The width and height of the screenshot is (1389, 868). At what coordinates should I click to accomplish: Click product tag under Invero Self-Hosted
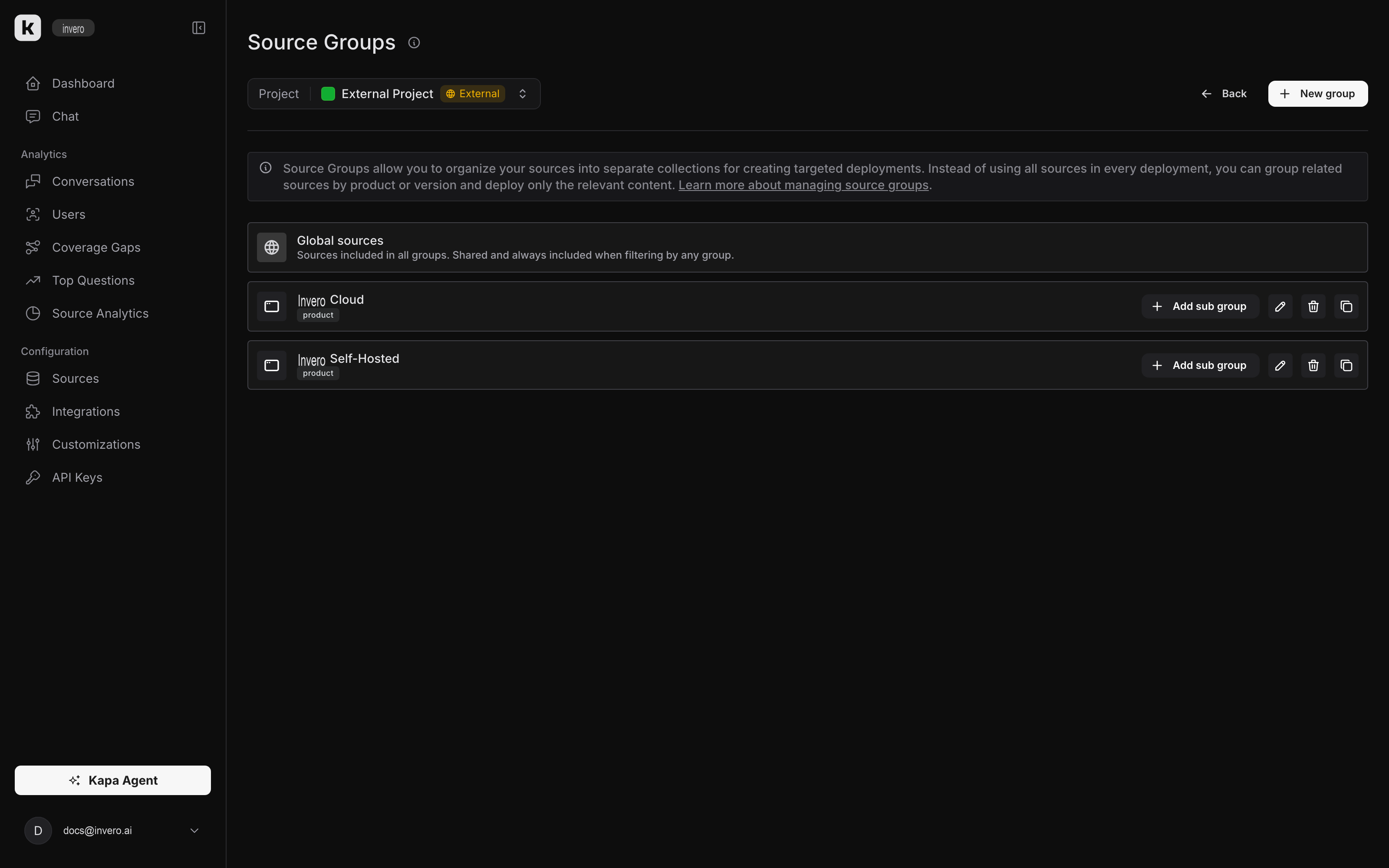click(x=318, y=374)
